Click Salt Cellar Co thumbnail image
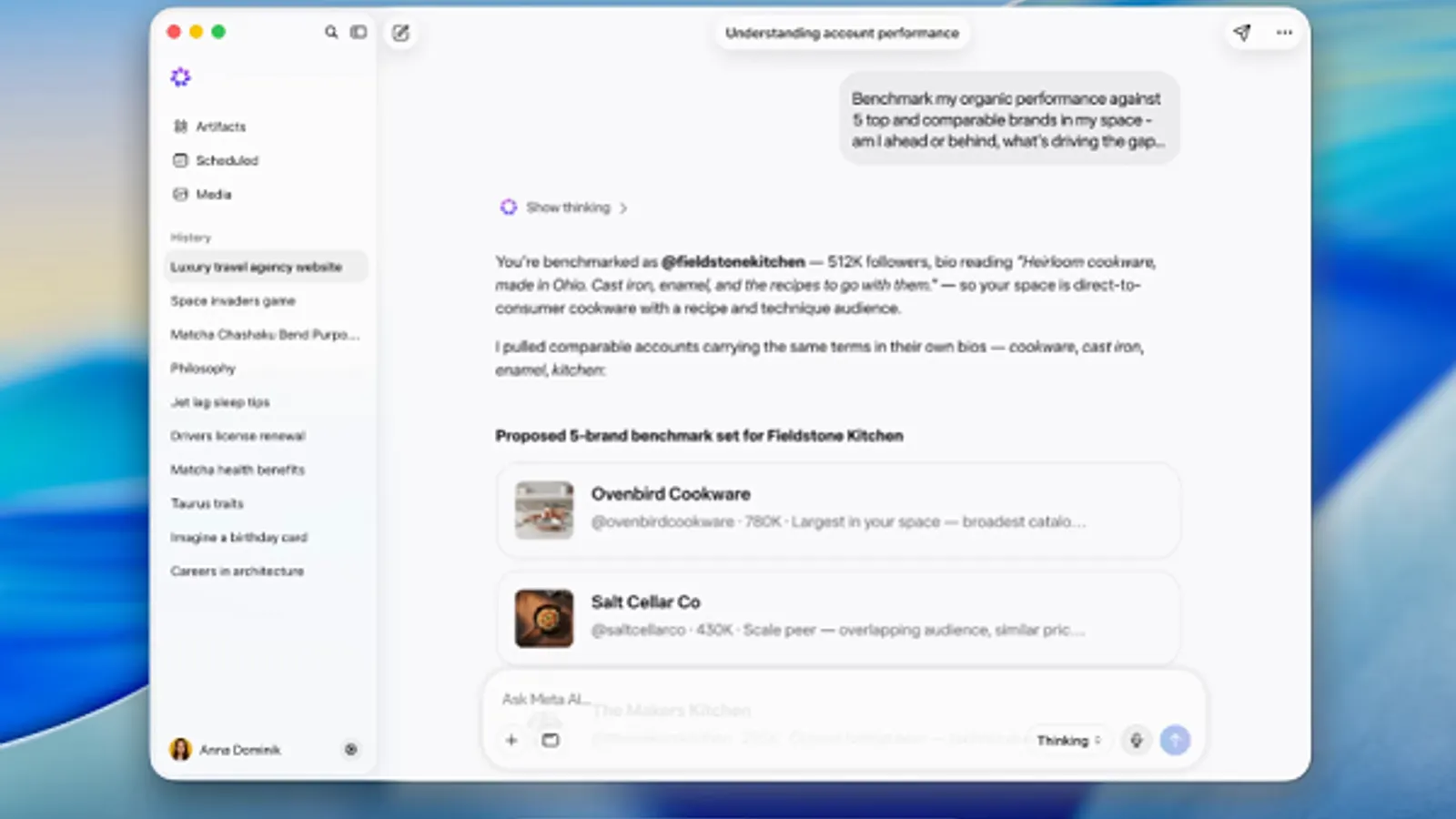 point(544,618)
